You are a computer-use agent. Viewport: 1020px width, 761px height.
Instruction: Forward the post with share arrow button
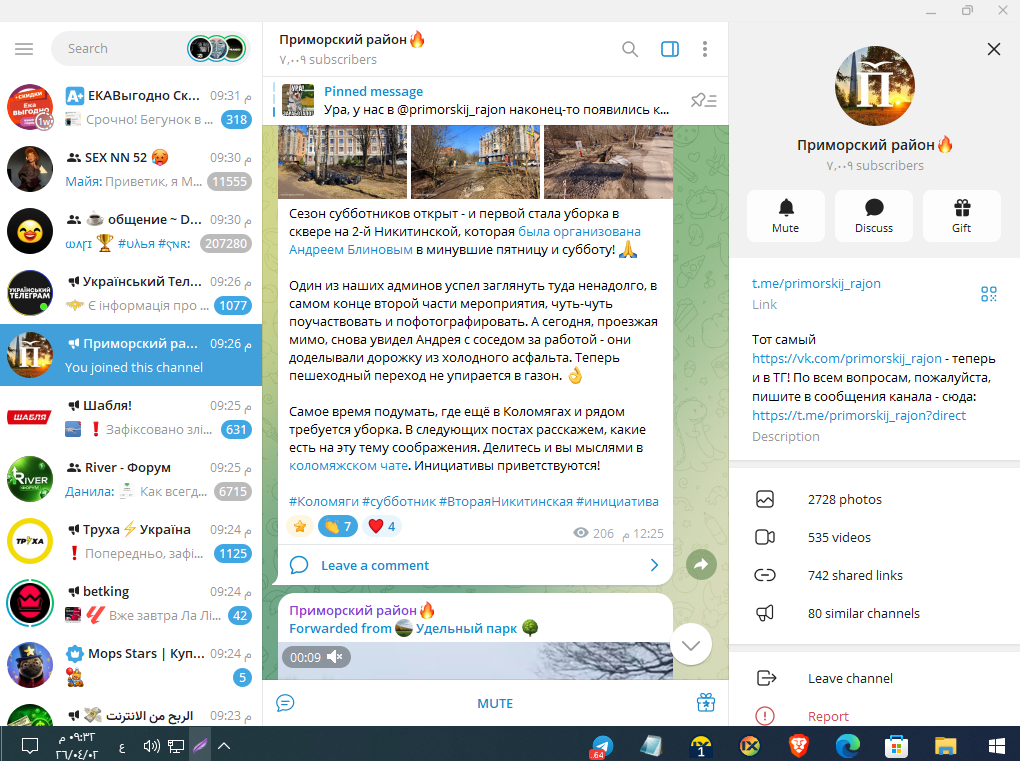701,565
